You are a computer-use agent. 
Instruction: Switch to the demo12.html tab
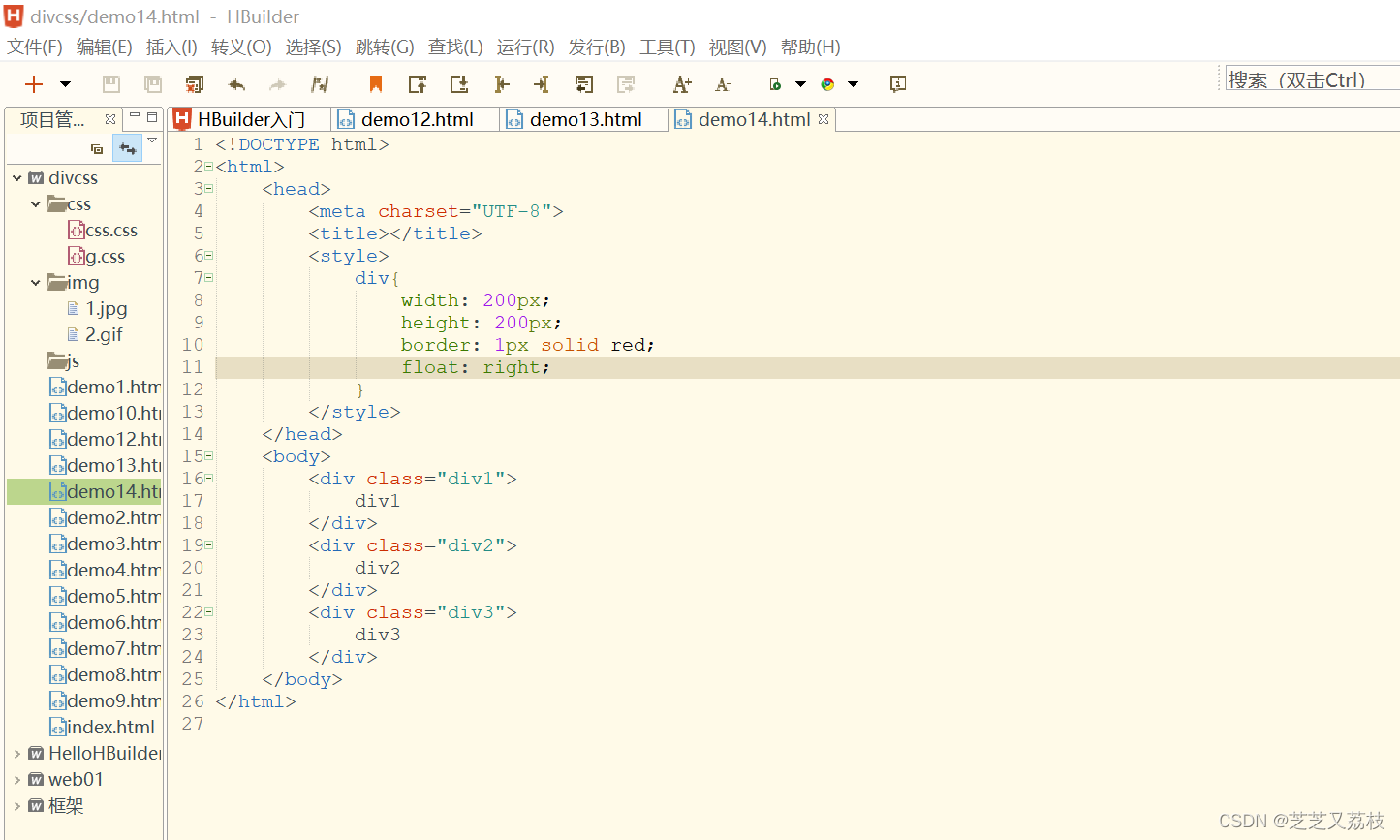click(417, 119)
